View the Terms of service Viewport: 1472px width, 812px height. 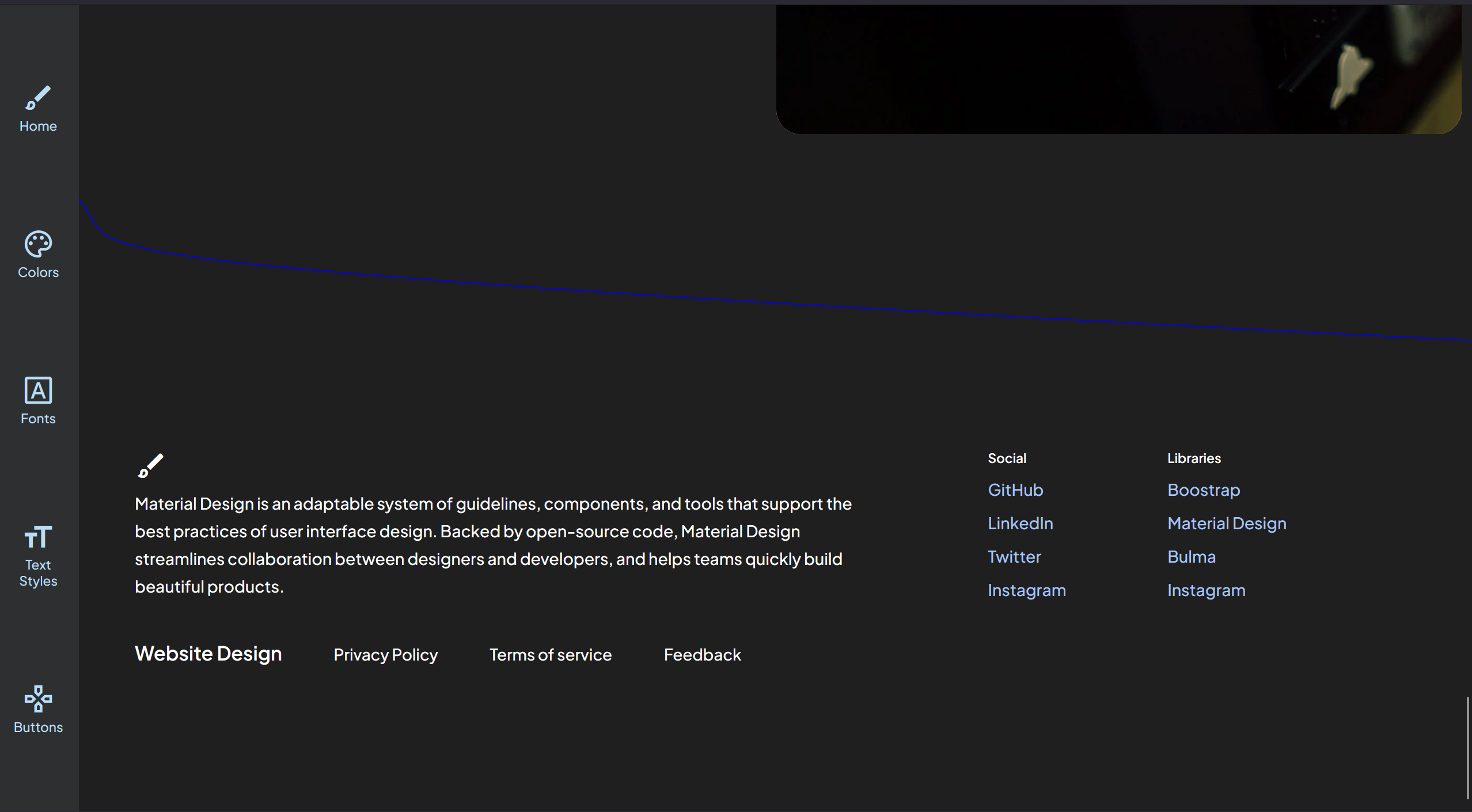[550, 655]
